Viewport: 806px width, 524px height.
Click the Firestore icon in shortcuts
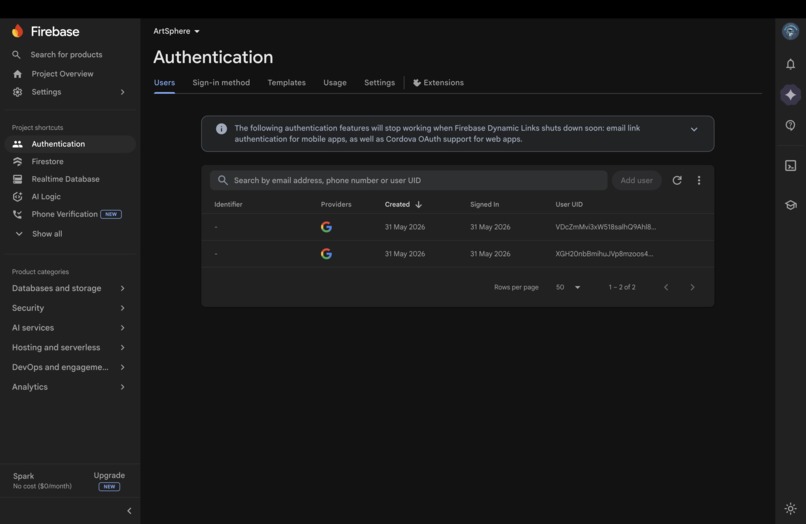coord(17,161)
